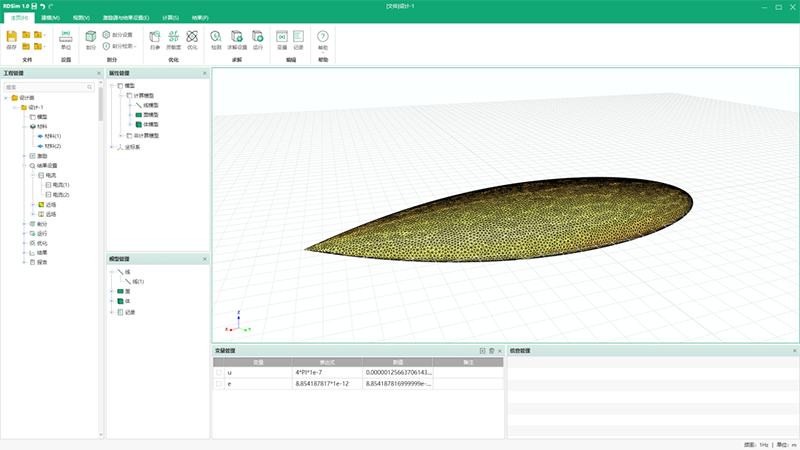800x450 pixels.
Task: Tick the checkbox for variable e
Action: pos(219,383)
